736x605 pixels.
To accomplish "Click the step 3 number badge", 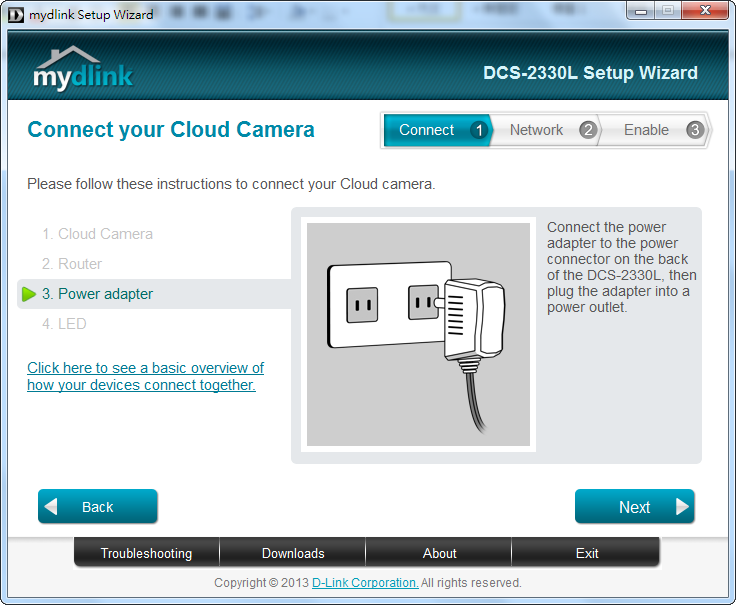I will click(694, 130).
